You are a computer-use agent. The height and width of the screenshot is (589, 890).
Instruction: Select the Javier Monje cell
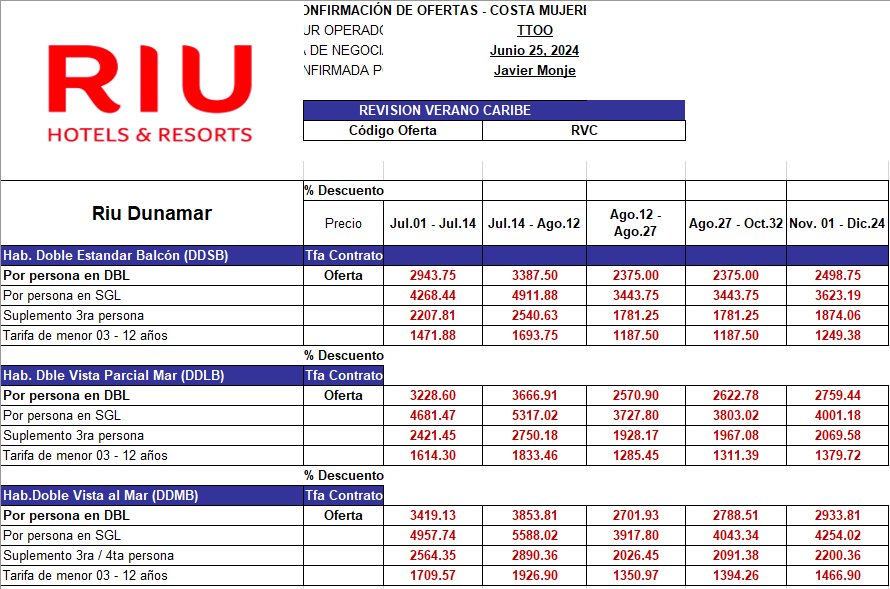pyautogui.click(x=535, y=70)
